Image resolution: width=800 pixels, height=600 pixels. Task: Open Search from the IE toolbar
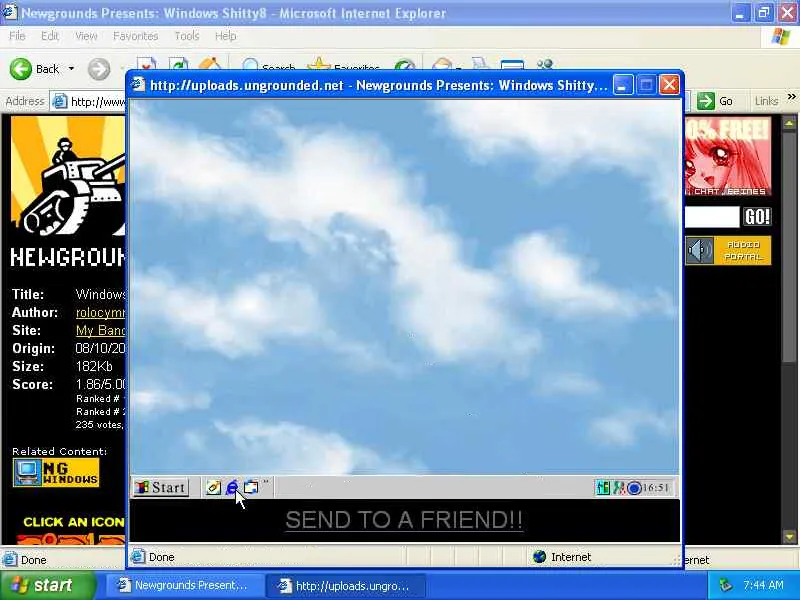point(269,65)
